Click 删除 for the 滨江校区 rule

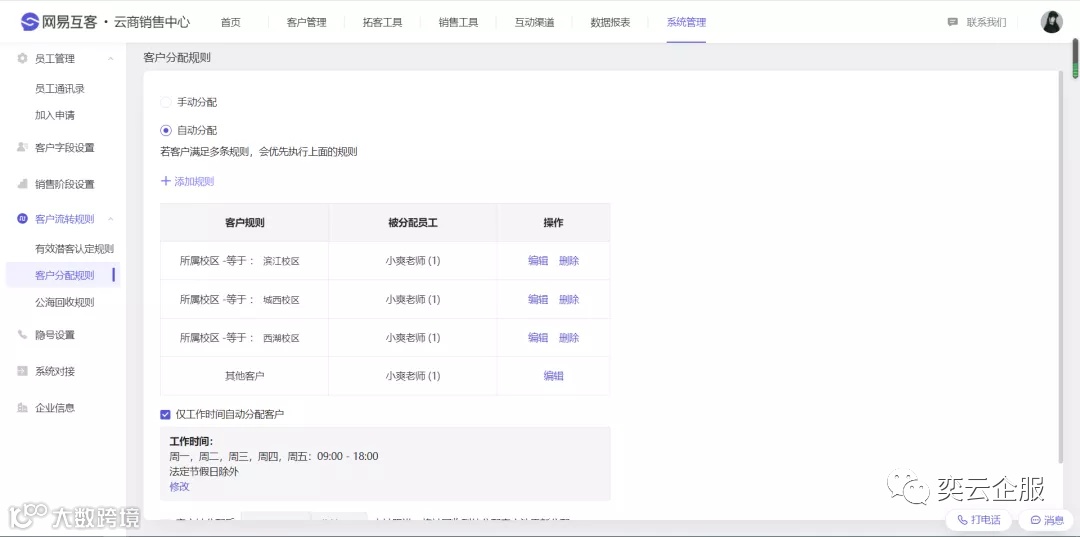(569, 261)
